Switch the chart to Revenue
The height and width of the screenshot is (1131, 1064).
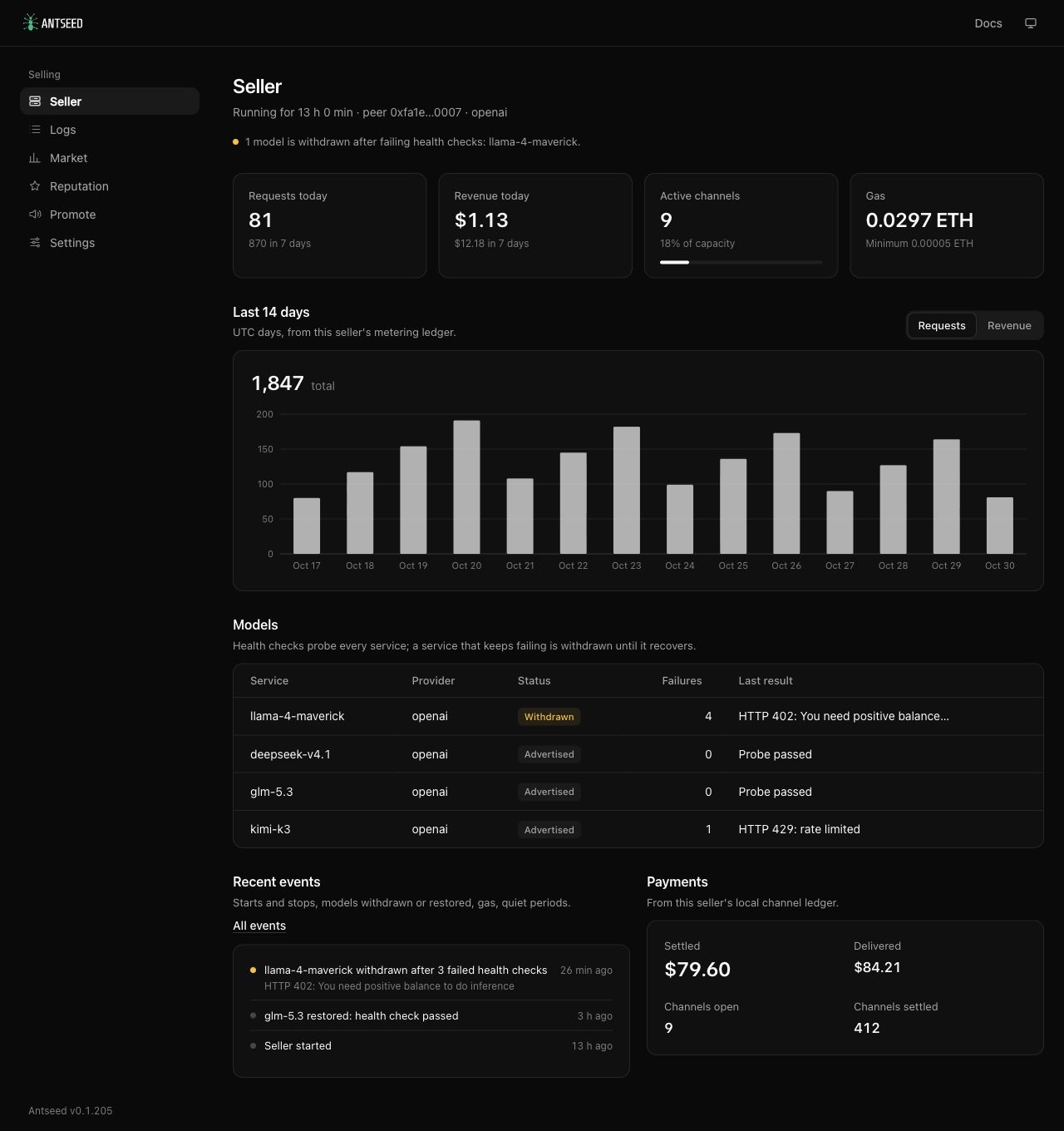click(1009, 326)
